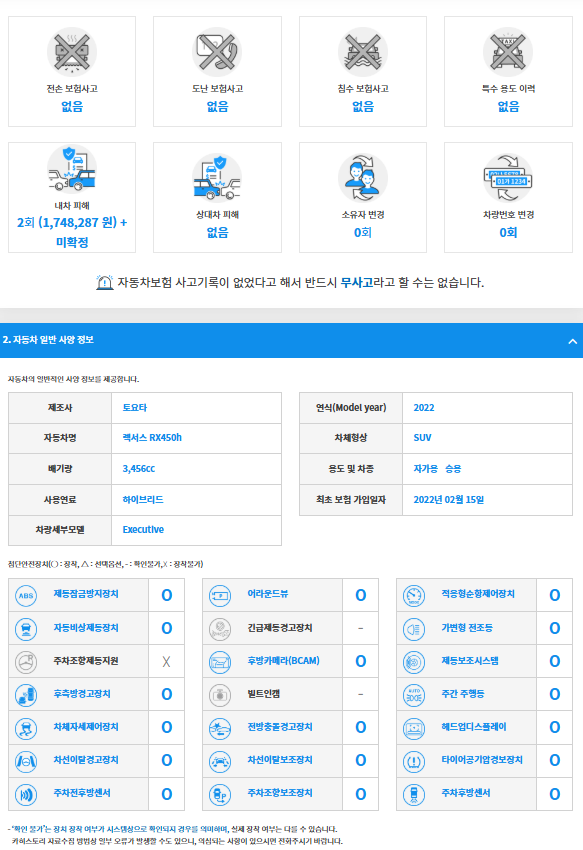The height and width of the screenshot is (850, 583).
Task: Click the 타이어공기압경보장치 icon
Action: click(x=414, y=761)
